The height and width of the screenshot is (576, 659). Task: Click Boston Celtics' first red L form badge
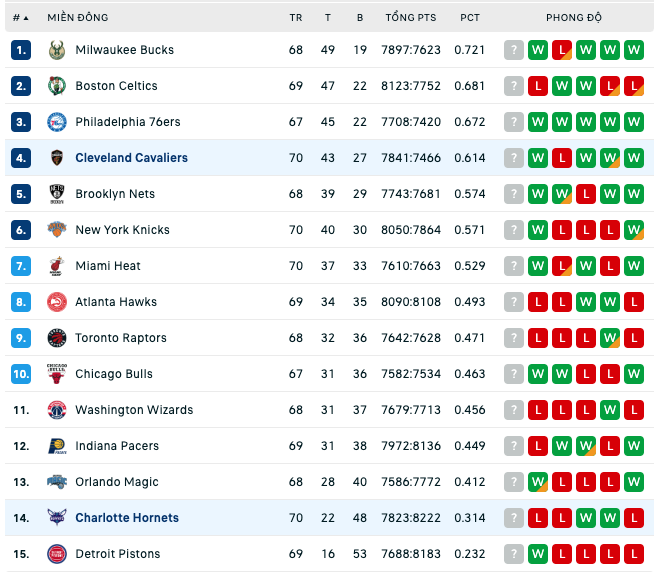538,86
